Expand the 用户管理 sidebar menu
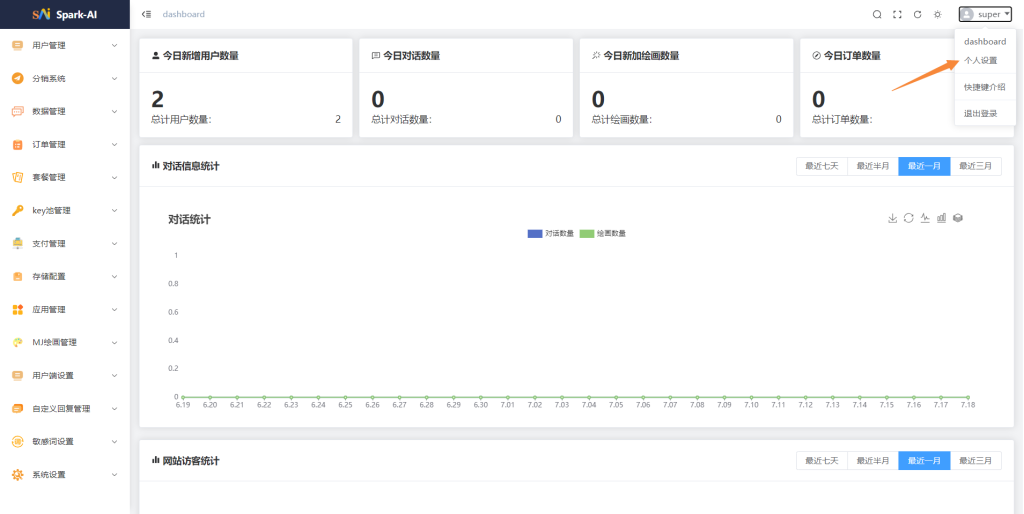This screenshot has width=1024, height=514. point(65,46)
